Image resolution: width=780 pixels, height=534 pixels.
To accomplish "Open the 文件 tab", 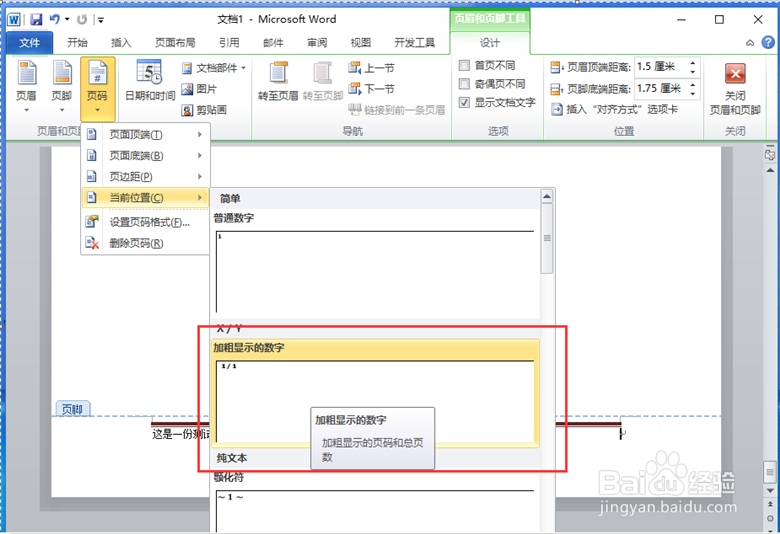I will [29, 43].
